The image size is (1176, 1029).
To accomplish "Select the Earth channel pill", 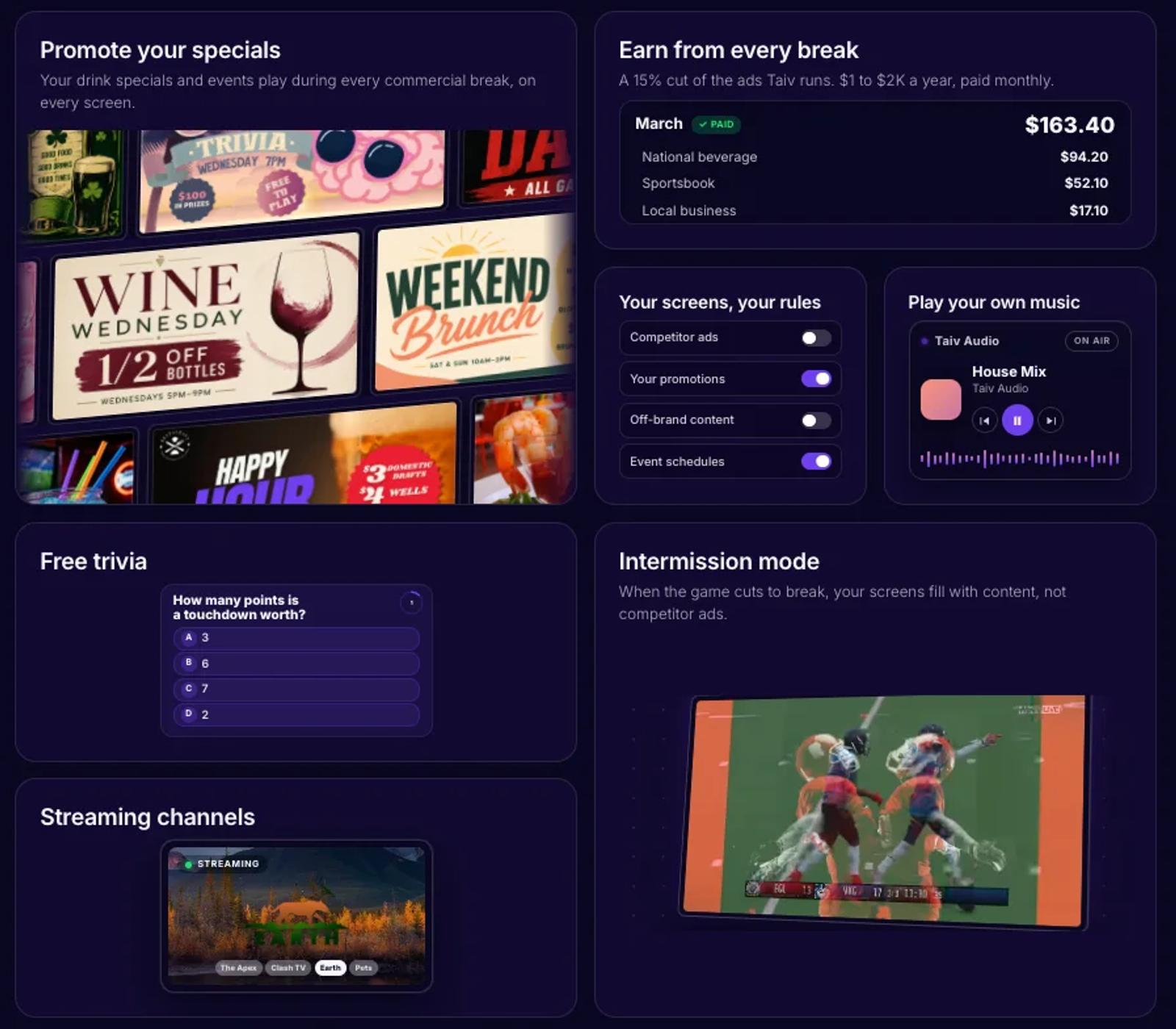I will click(x=330, y=967).
